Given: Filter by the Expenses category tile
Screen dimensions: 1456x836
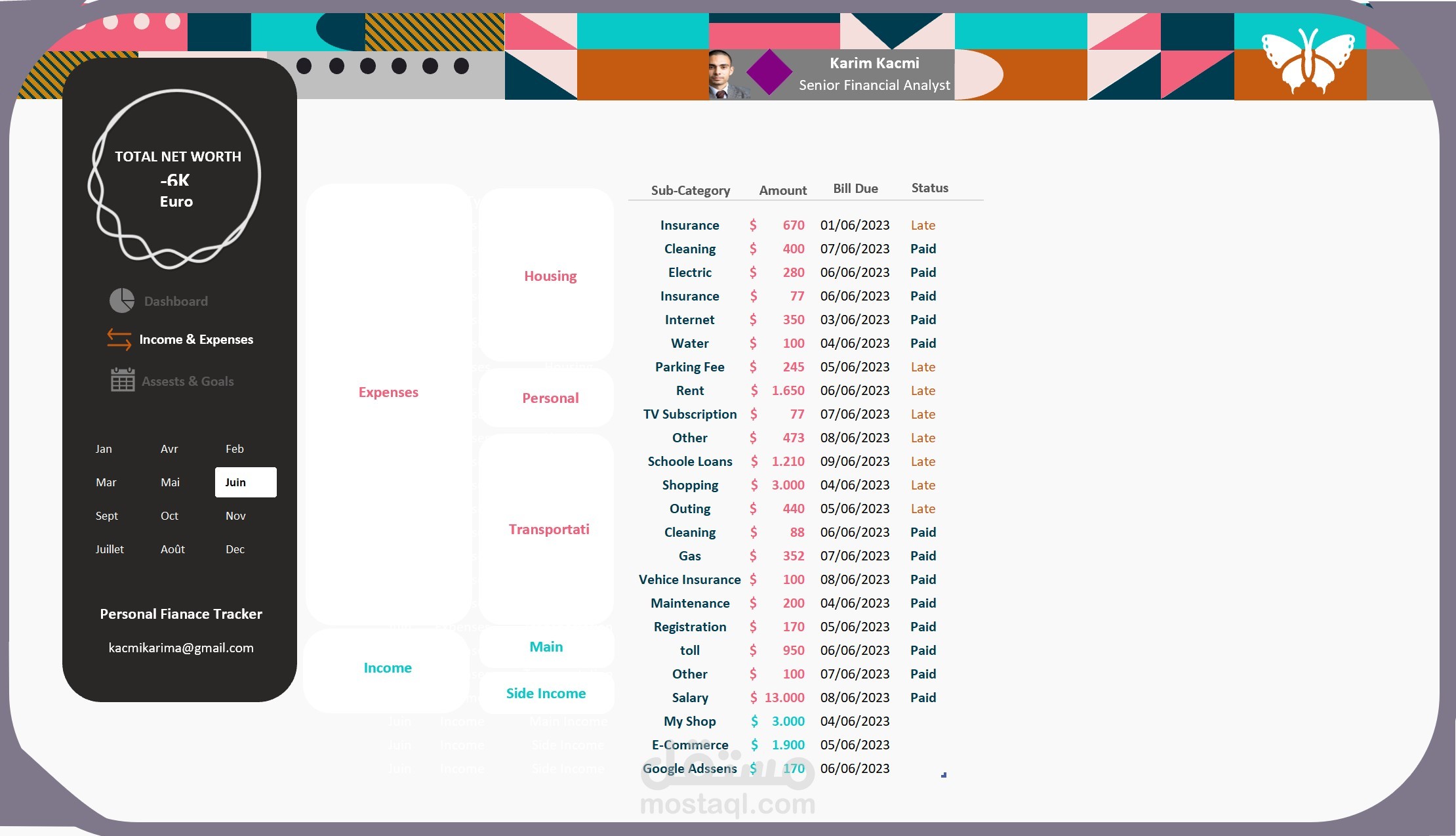Looking at the screenshot, I should pyautogui.click(x=388, y=392).
